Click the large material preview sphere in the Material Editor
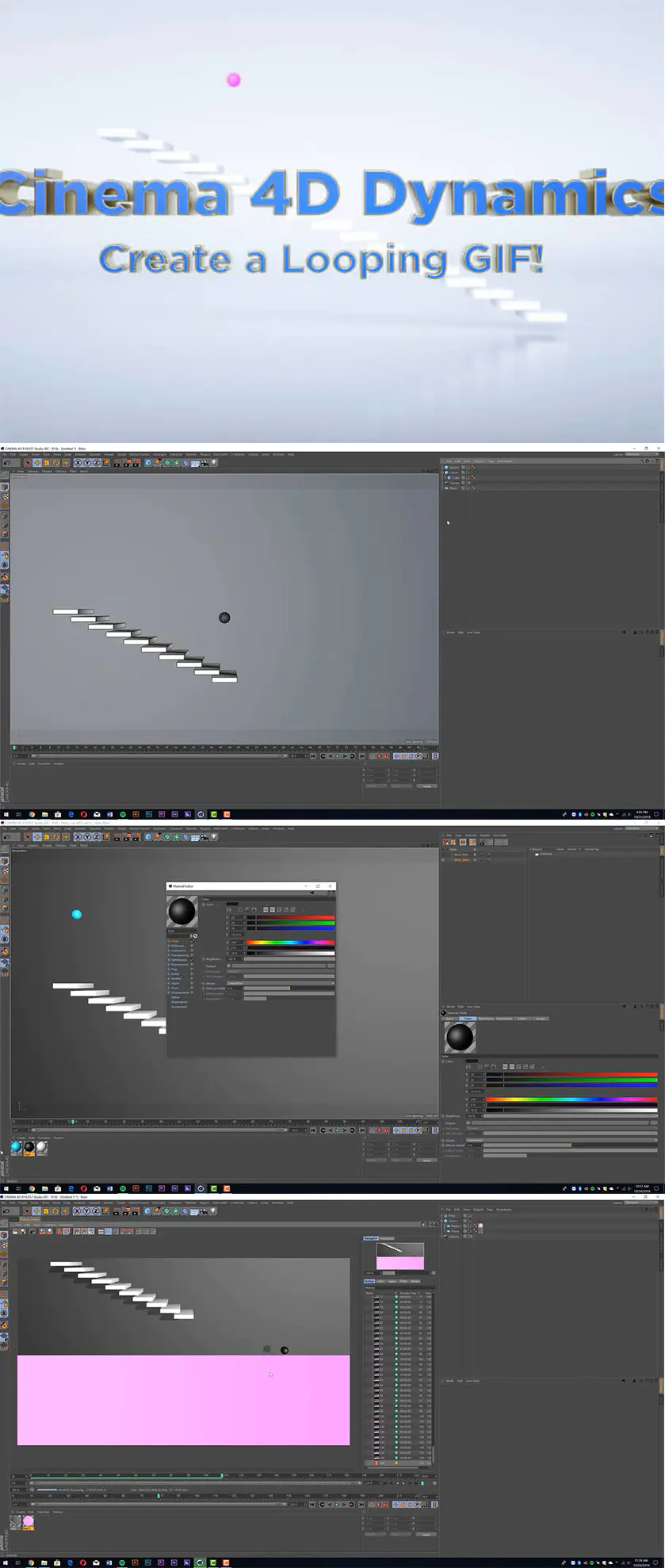The height and width of the screenshot is (1568, 665). click(x=182, y=912)
